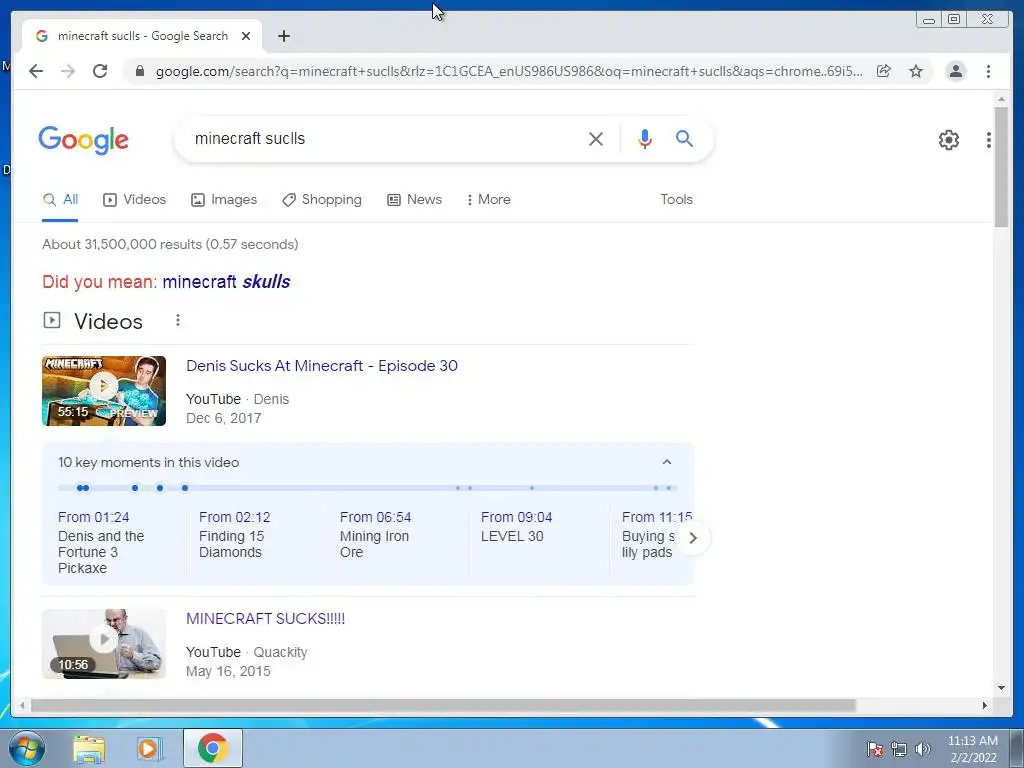Click the Google logo
The height and width of the screenshot is (768, 1024).
click(x=84, y=140)
